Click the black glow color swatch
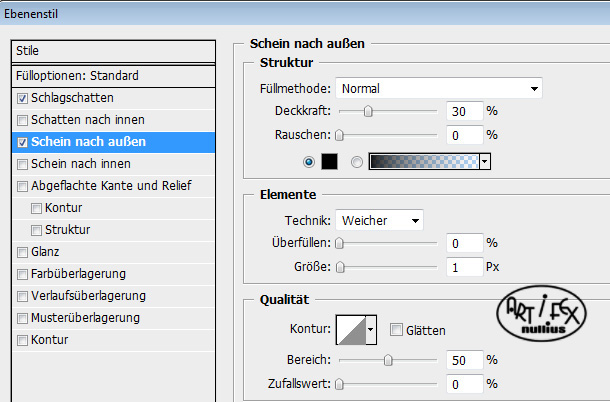Screen dimensions: 610x402 pyautogui.click(x=329, y=162)
